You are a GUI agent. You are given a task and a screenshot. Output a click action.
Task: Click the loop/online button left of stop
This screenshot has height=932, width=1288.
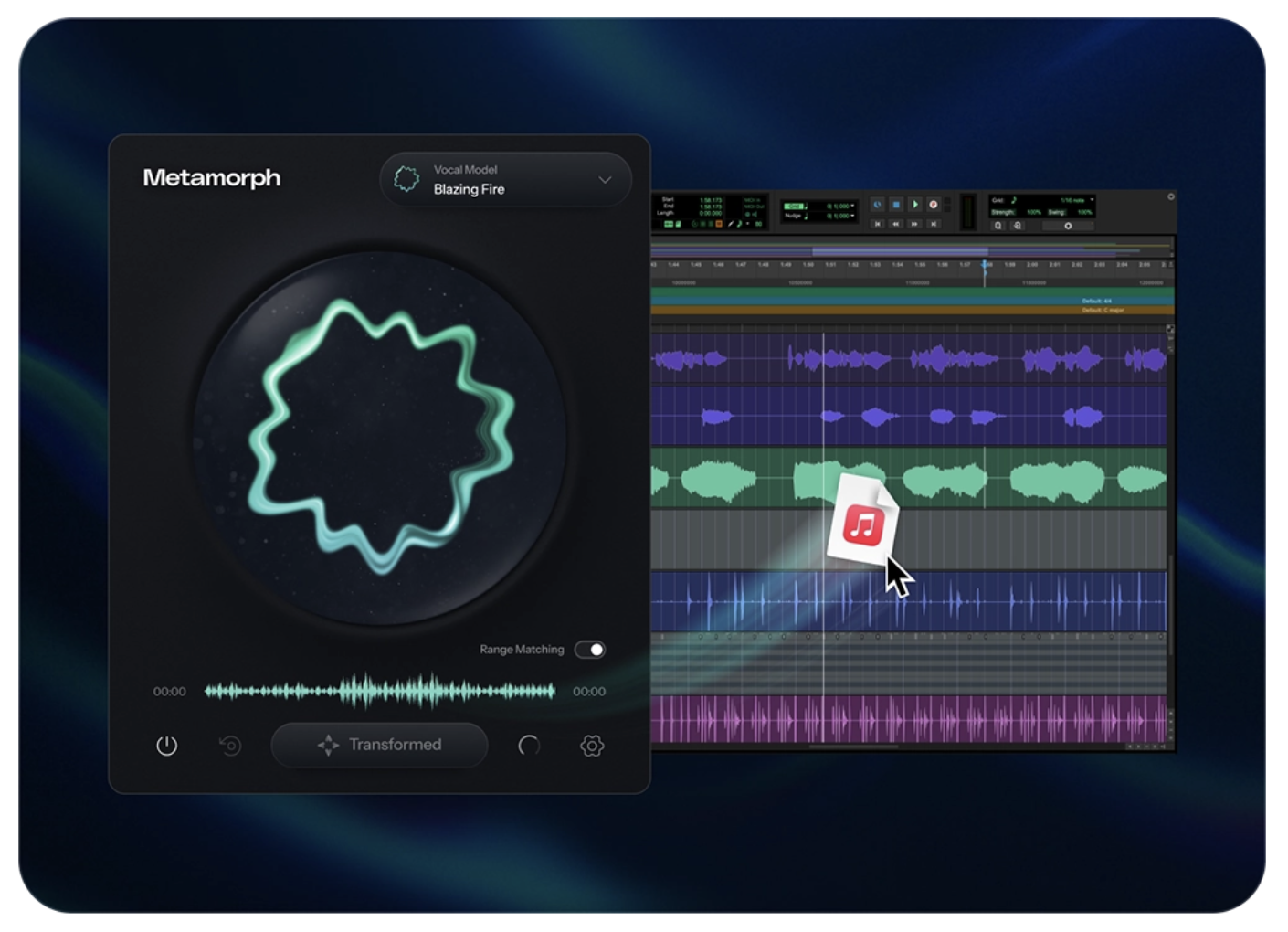tap(877, 205)
